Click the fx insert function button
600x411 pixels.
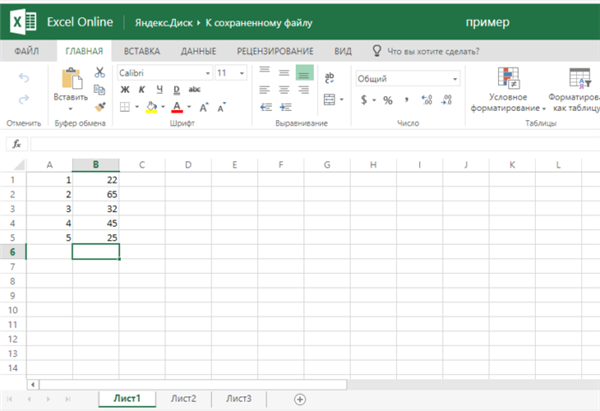click(16, 144)
